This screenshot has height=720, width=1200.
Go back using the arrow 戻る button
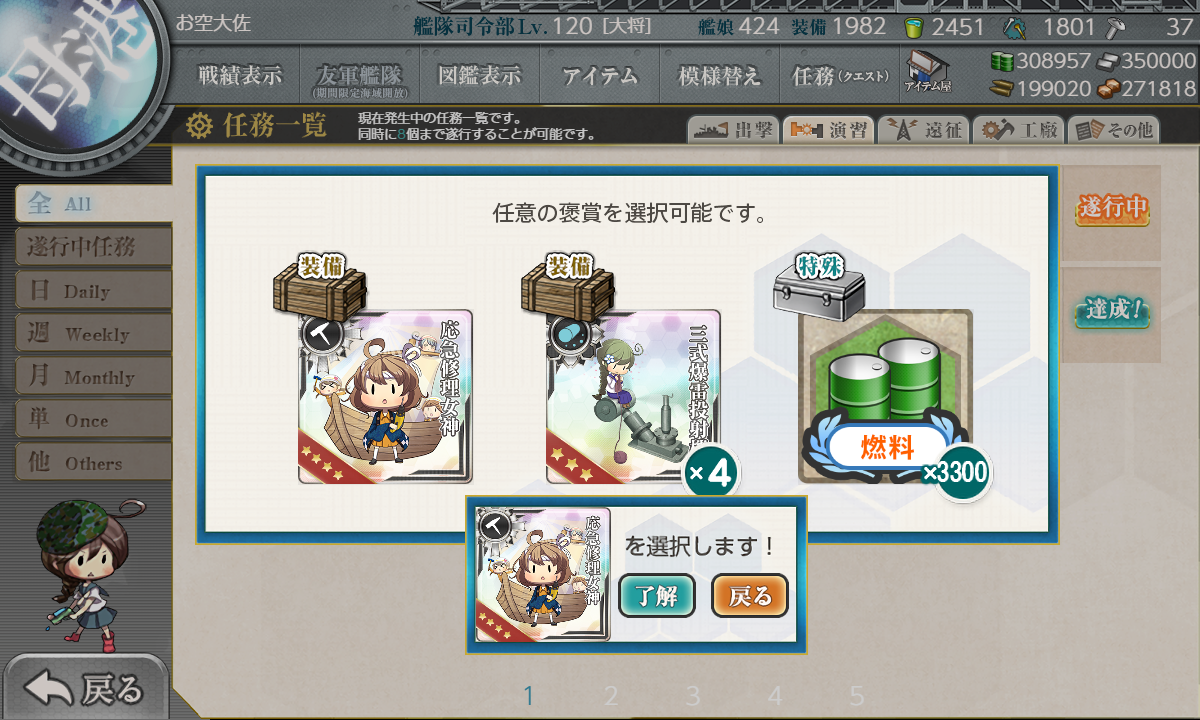[84, 688]
